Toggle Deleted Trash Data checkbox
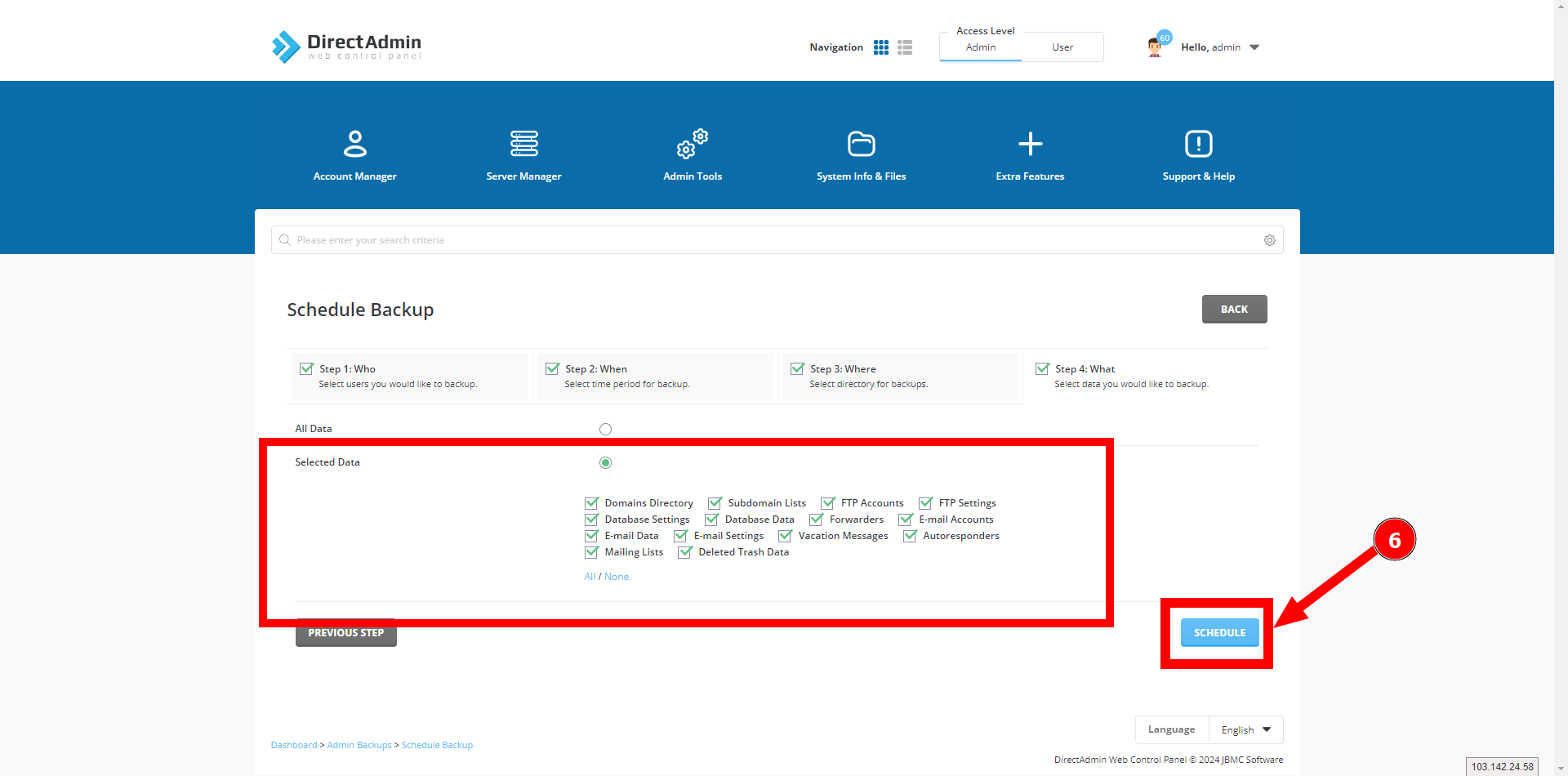The width and height of the screenshot is (1568, 776). pyautogui.click(x=686, y=552)
